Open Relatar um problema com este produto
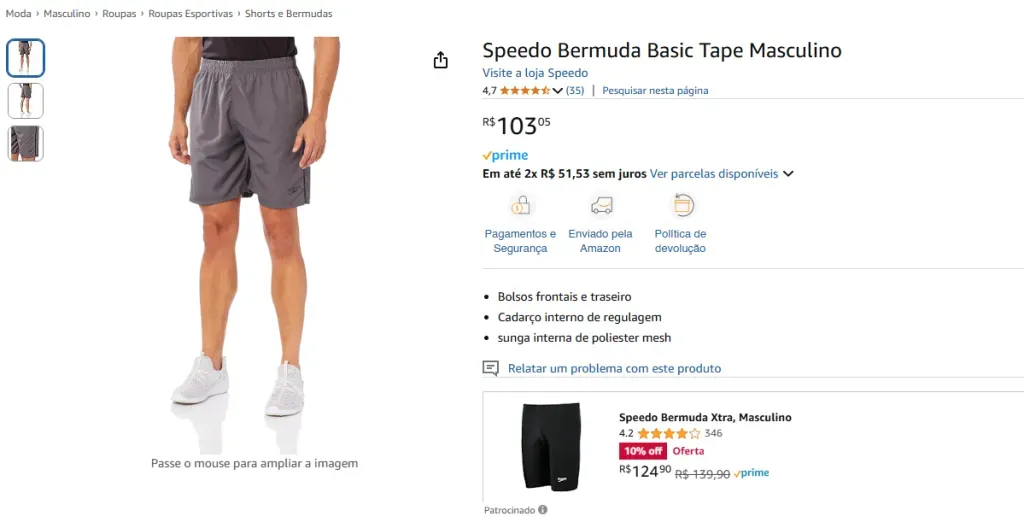The height and width of the screenshot is (522, 1024). point(614,368)
